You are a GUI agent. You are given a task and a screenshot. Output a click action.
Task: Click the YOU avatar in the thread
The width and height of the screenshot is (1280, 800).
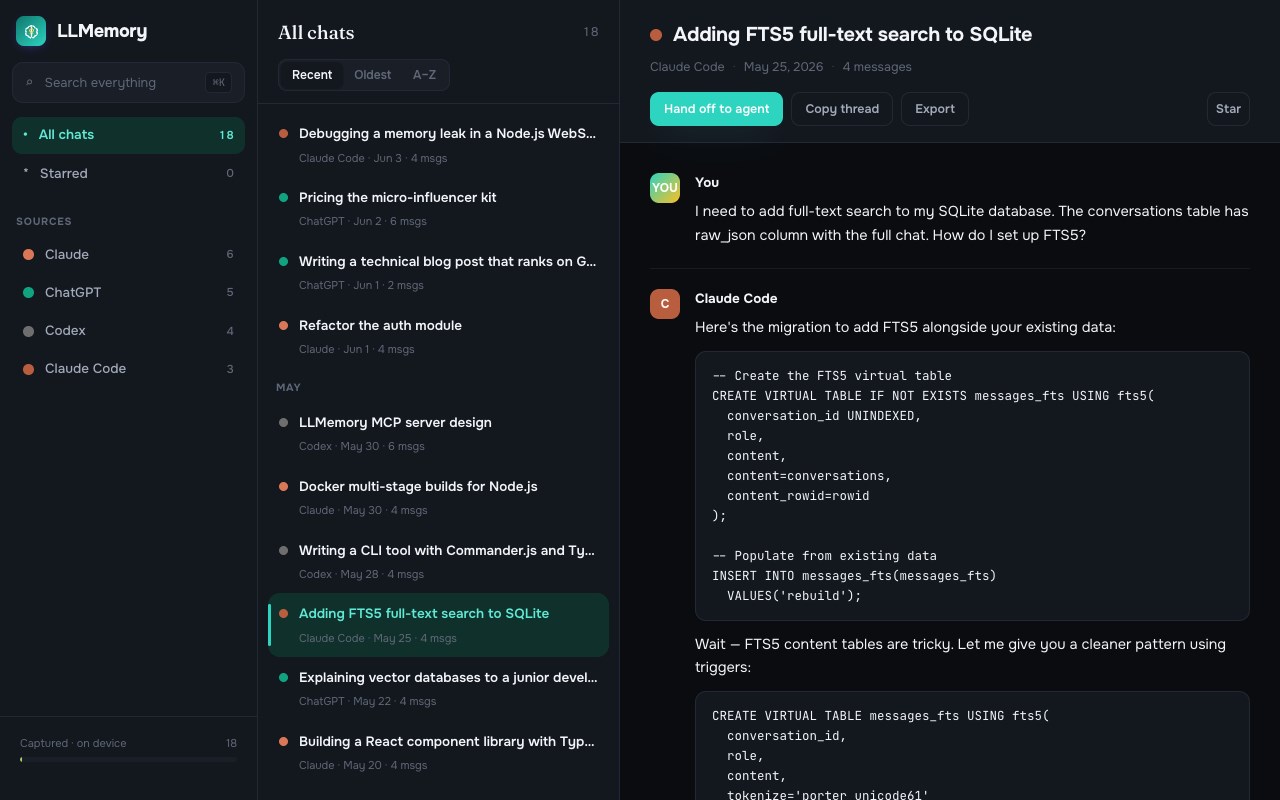coord(665,188)
